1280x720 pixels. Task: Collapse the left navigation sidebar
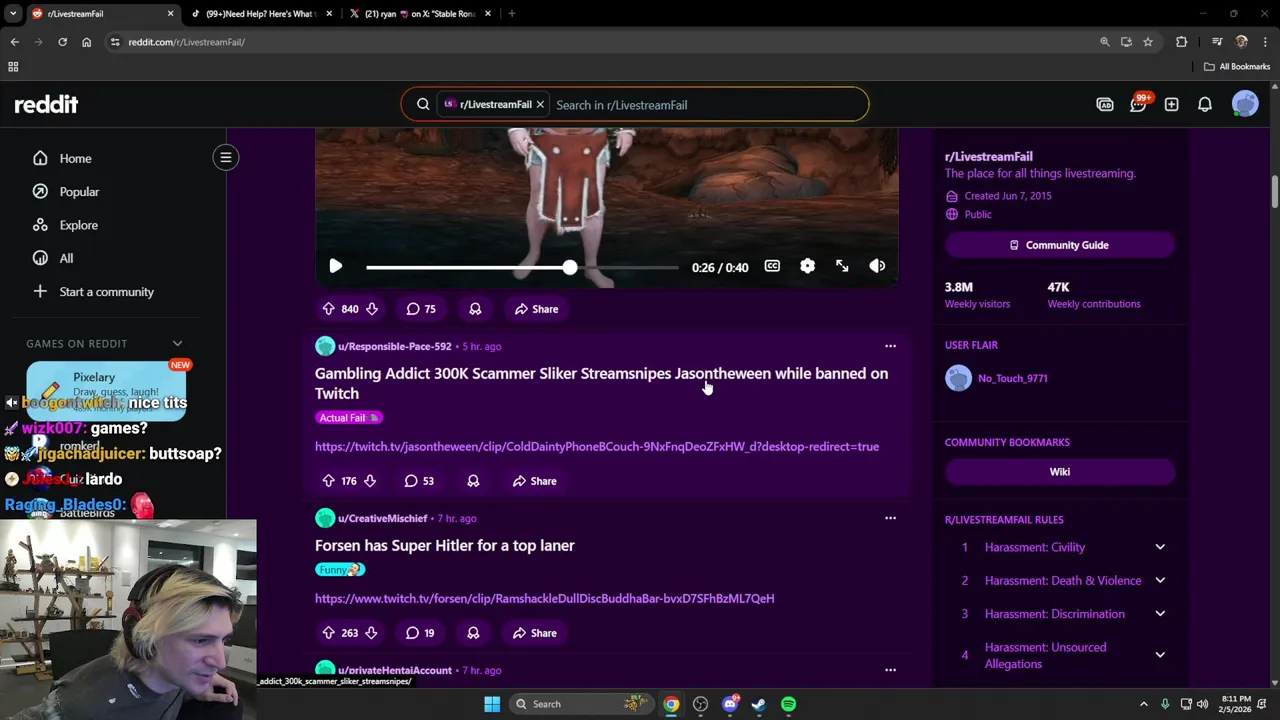(226, 157)
